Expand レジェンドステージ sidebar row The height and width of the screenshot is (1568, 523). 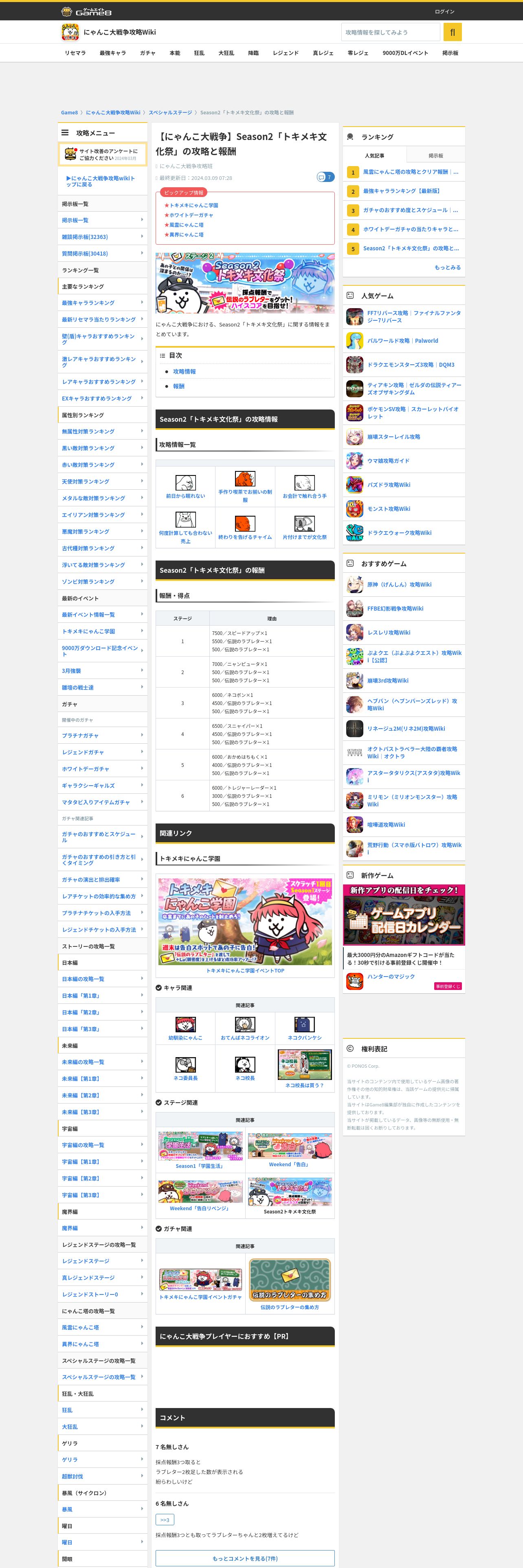coord(102,1261)
